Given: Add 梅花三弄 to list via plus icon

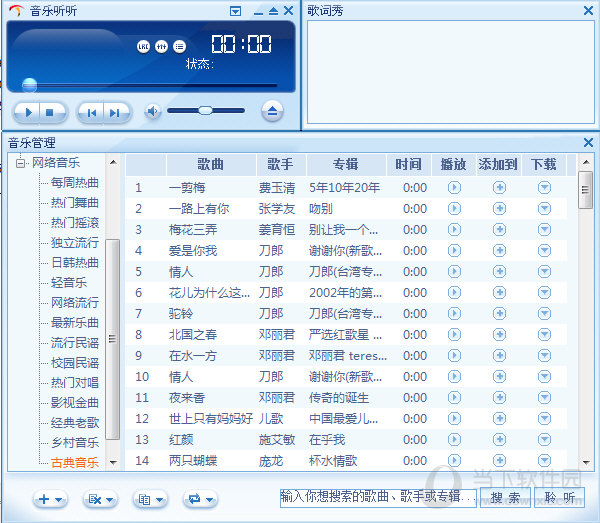Looking at the screenshot, I should tap(499, 230).
